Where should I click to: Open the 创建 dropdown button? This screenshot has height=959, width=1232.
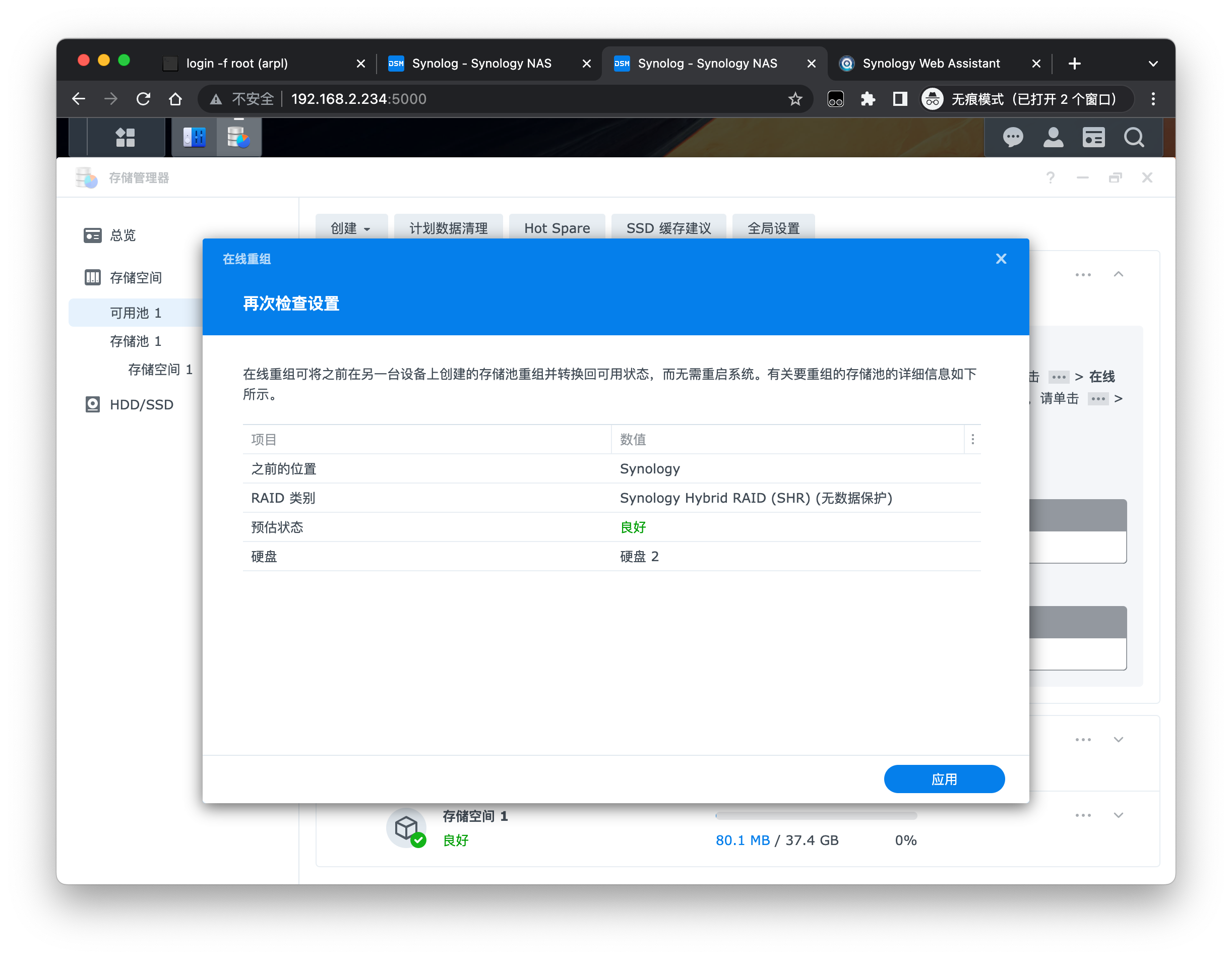(x=351, y=228)
